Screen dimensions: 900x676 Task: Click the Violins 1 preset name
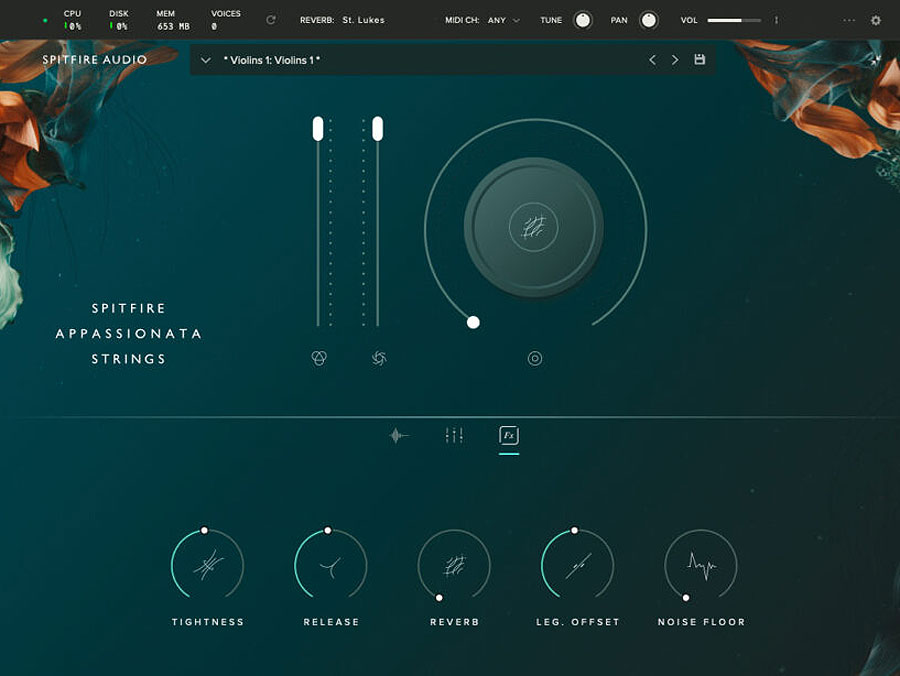[271, 60]
